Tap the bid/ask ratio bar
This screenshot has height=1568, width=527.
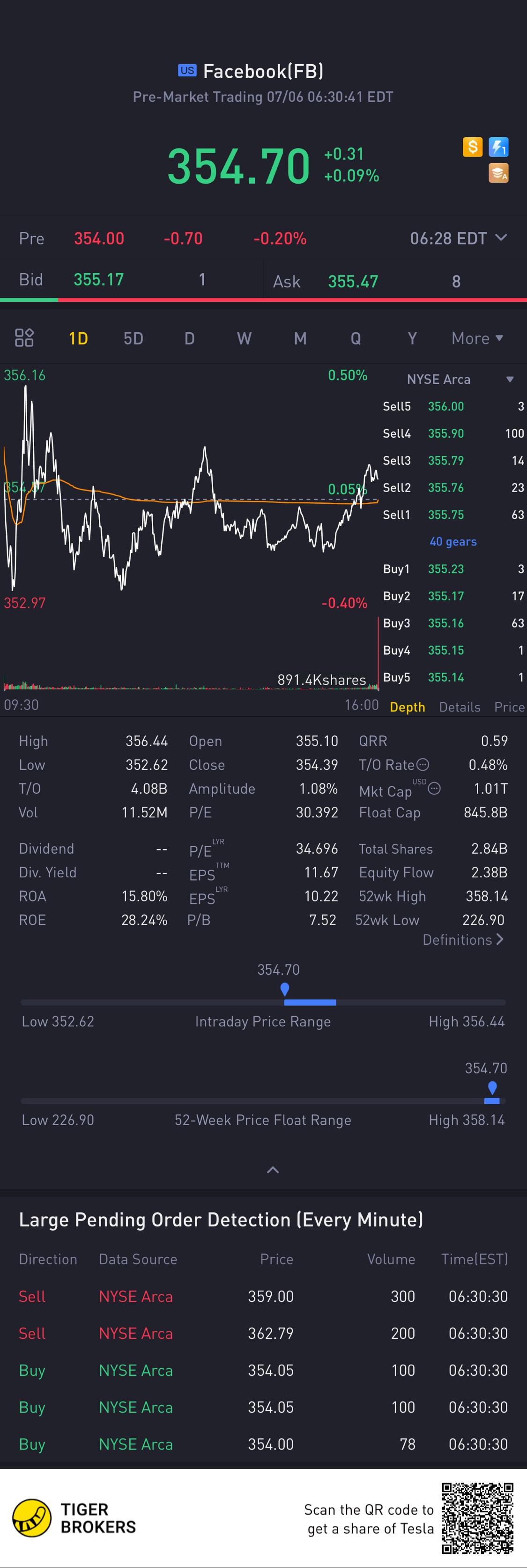[x=263, y=300]
